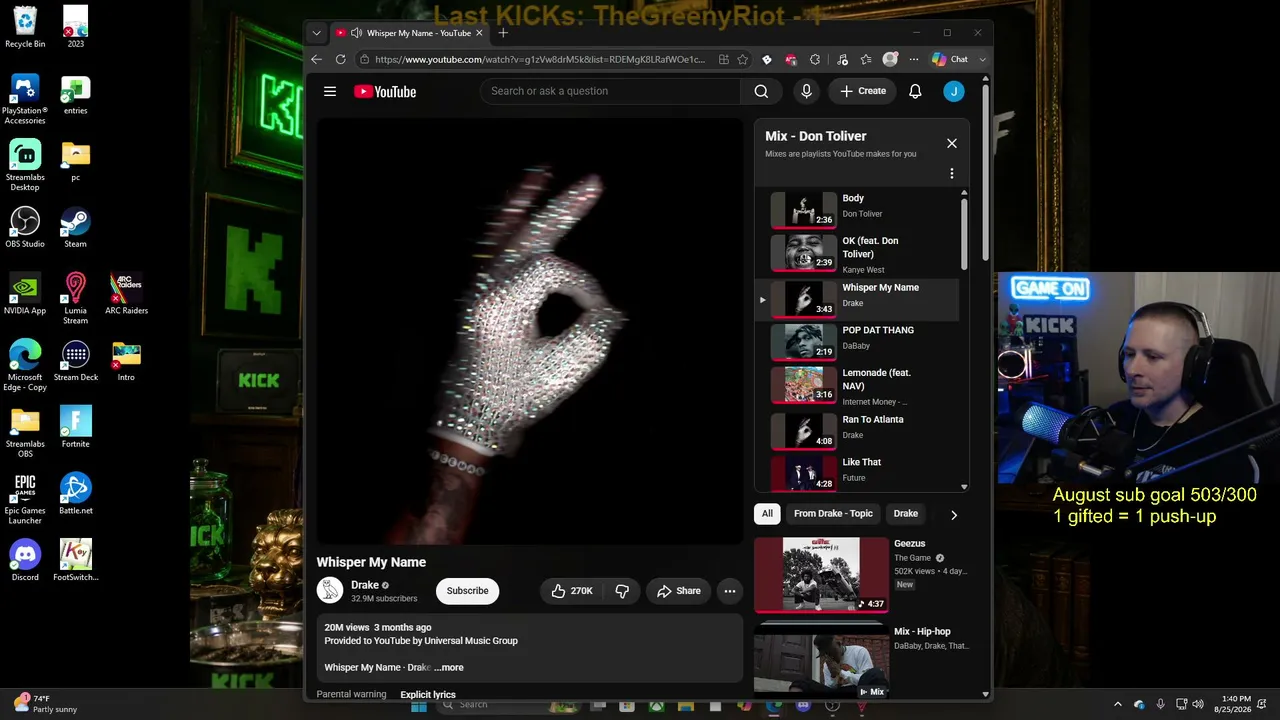Image resolution: width=1280 pixels, height=720 pixels.
Task: Open the Drake channel name link
Action: point(365,585)
